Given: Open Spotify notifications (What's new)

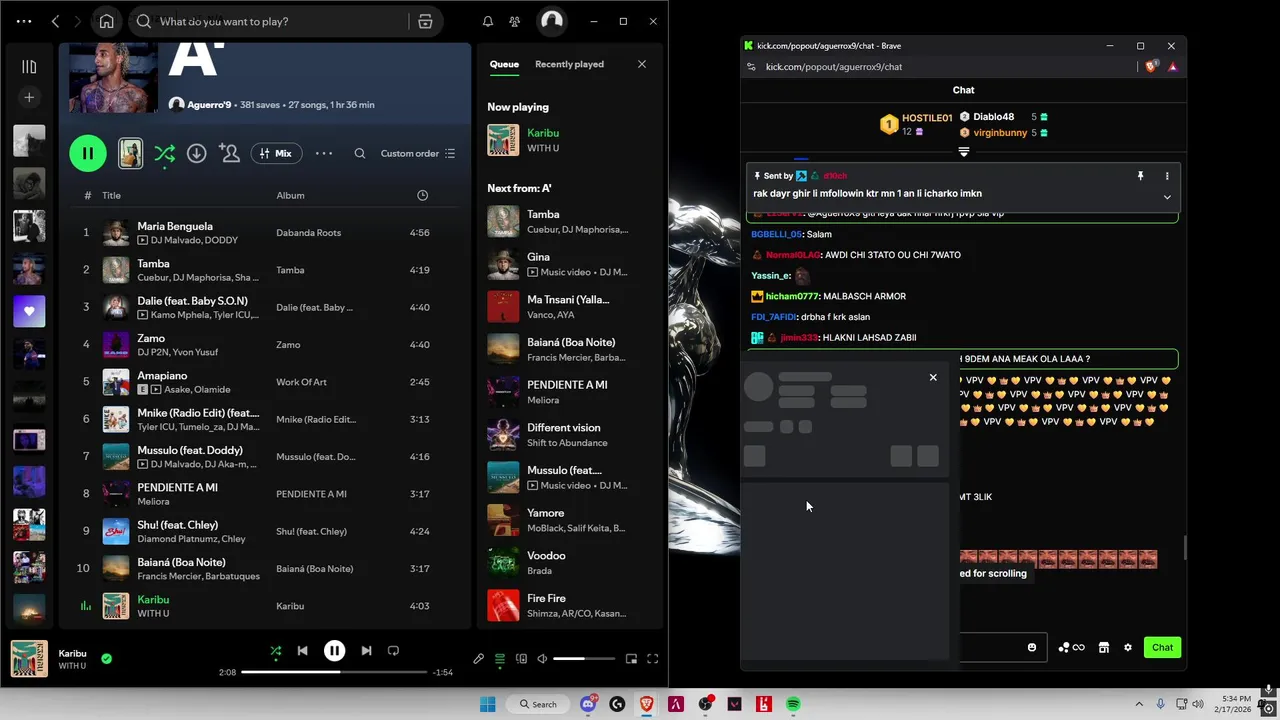Looking at the screenshot, I should click(x=488, y=21).
